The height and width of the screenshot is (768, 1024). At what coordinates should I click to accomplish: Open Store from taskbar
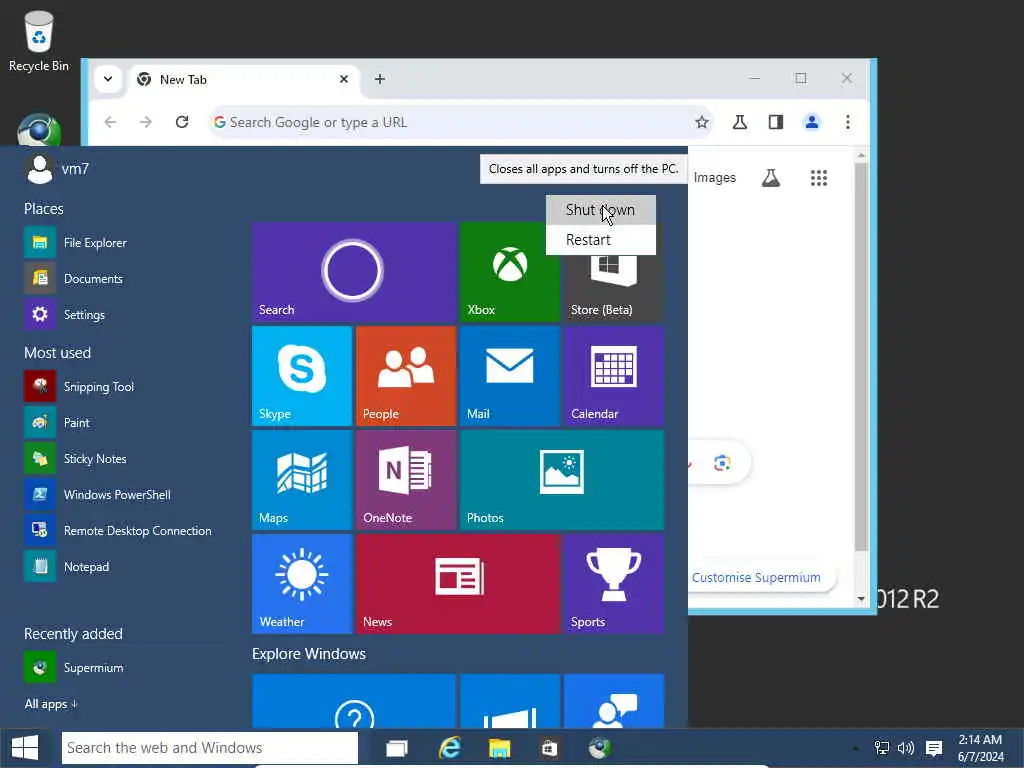[549, 748]
